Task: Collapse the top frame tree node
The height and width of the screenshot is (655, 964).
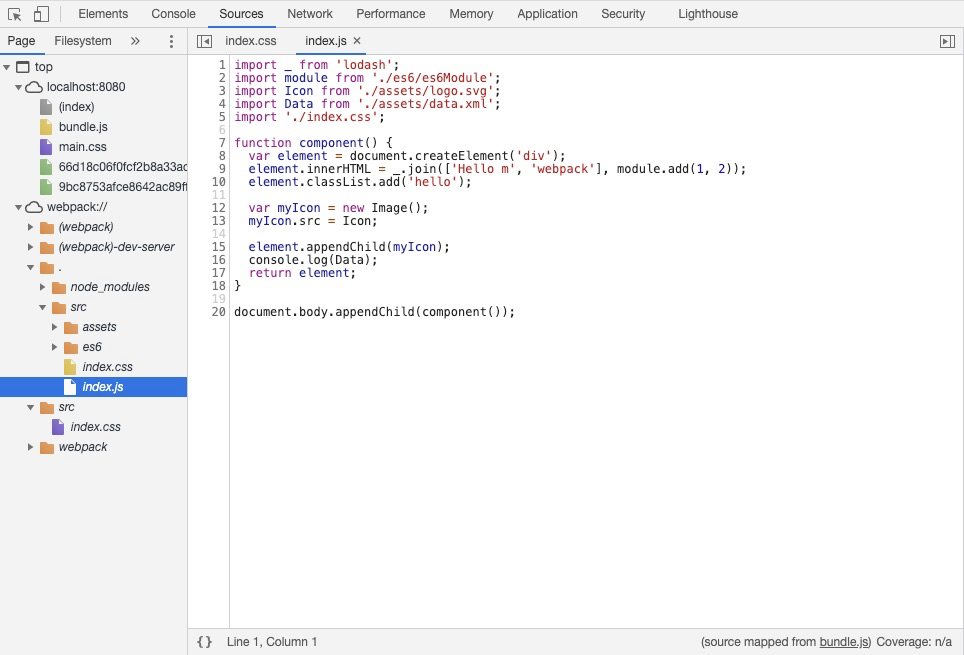Action: pyautogui.click(x=7, y=67)
